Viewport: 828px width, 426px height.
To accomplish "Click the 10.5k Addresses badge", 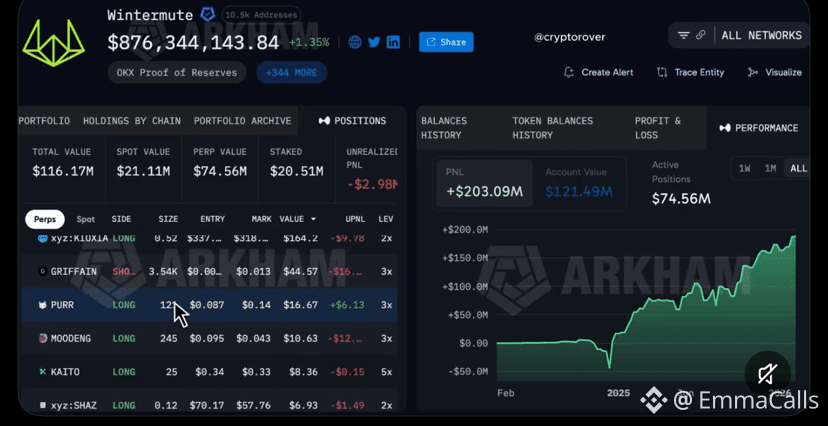I will point(261,15).
